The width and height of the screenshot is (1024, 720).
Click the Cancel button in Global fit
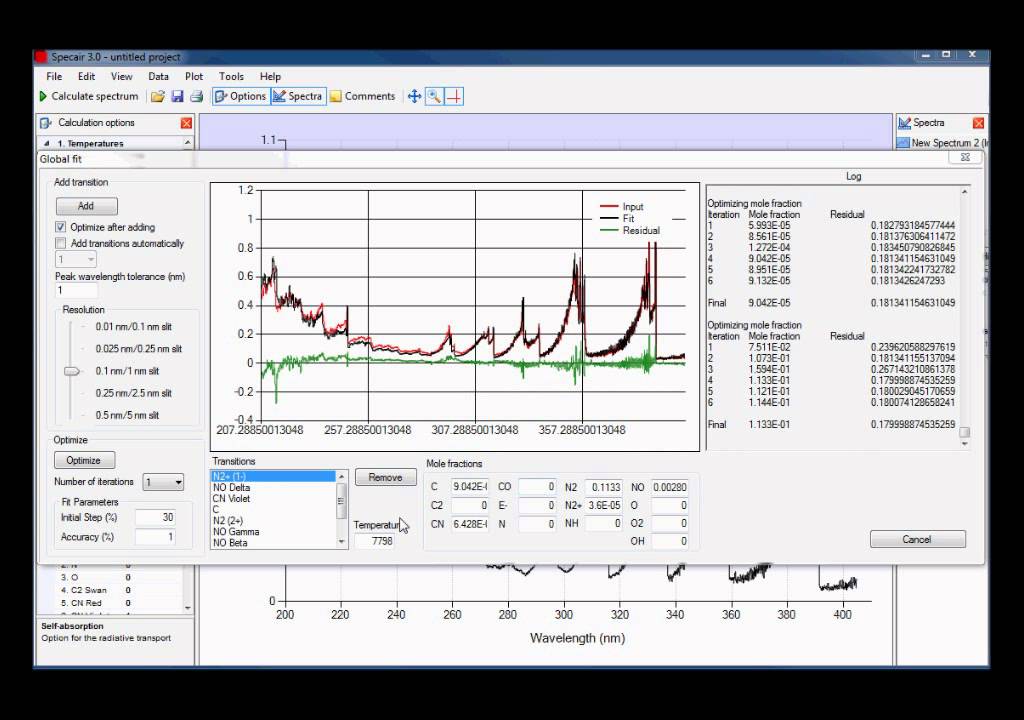click(x=917, y=539)
